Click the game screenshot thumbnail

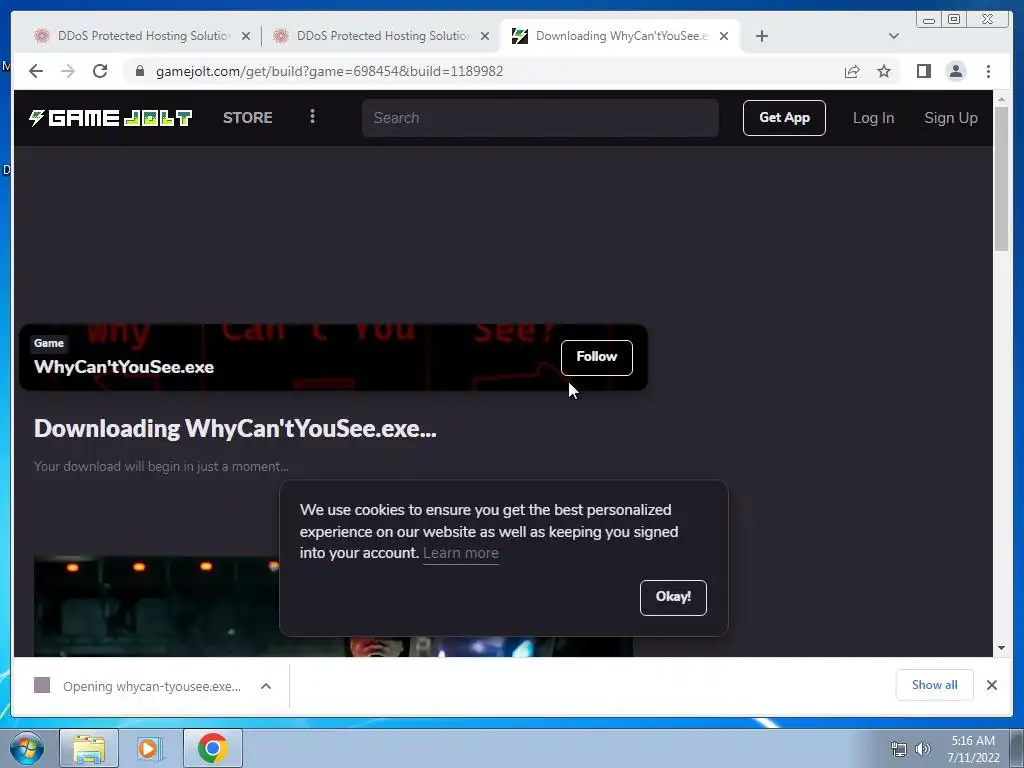[x=157, y=606]
